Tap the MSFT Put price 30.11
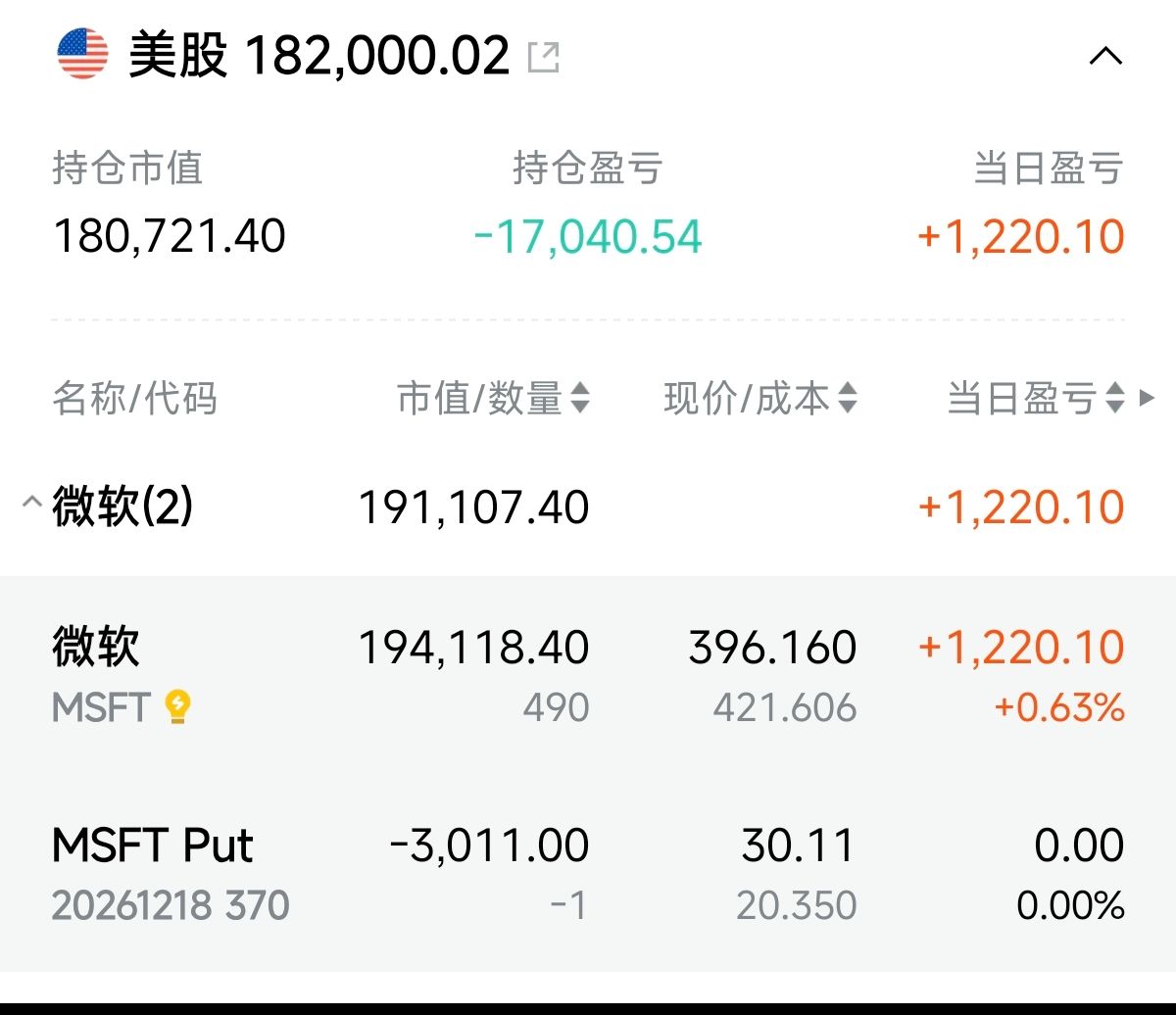Viewport: 1176px width, 1015px height. click(798, 846)
